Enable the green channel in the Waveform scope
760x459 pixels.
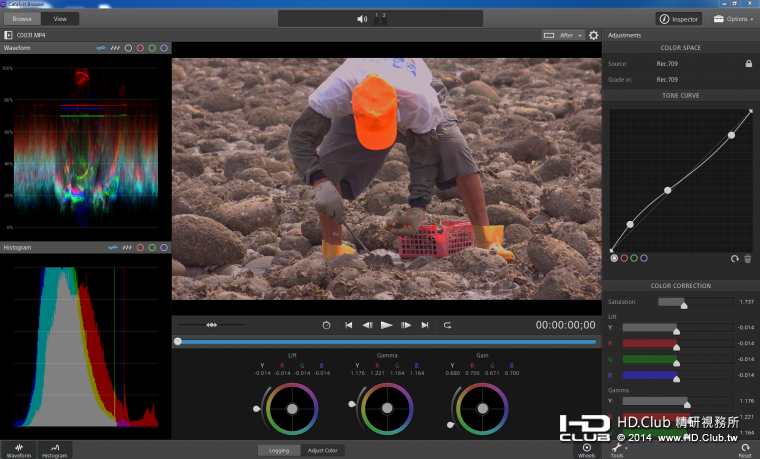click(x=152, y=48)
